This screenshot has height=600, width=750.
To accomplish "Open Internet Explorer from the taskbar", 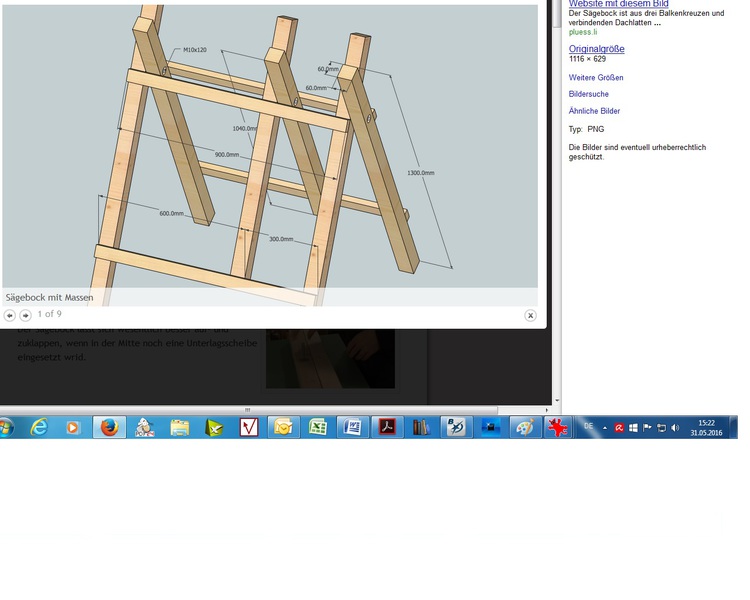I will pos(39,427).
